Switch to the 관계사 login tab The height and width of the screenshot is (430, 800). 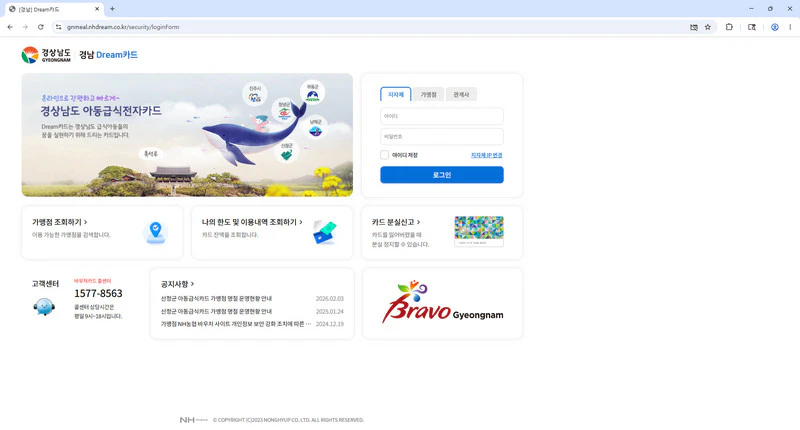[x=461, y=94]
